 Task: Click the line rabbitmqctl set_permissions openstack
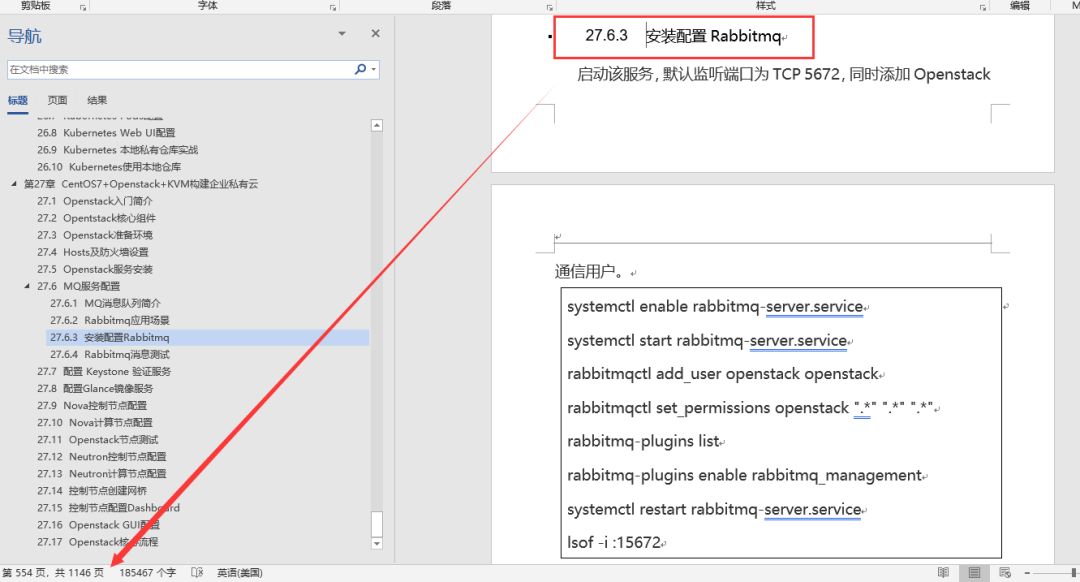click(x=750, y=408)
